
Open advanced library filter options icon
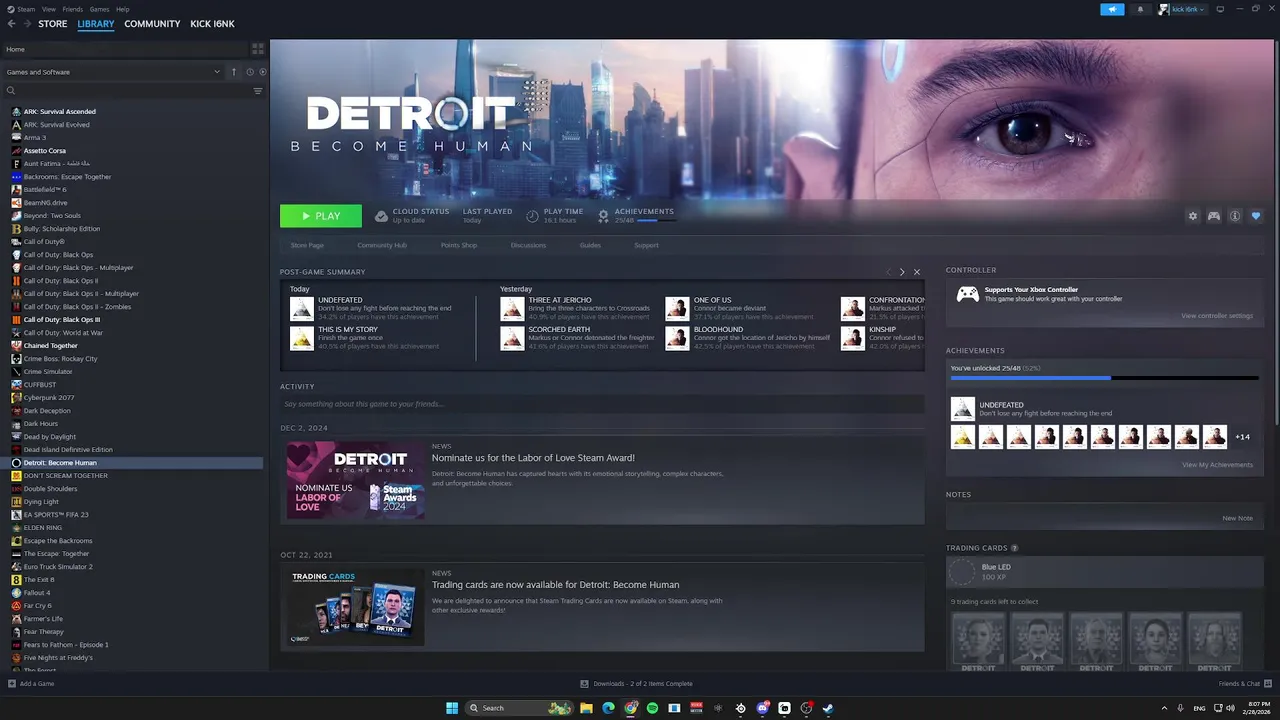[257, 91]
